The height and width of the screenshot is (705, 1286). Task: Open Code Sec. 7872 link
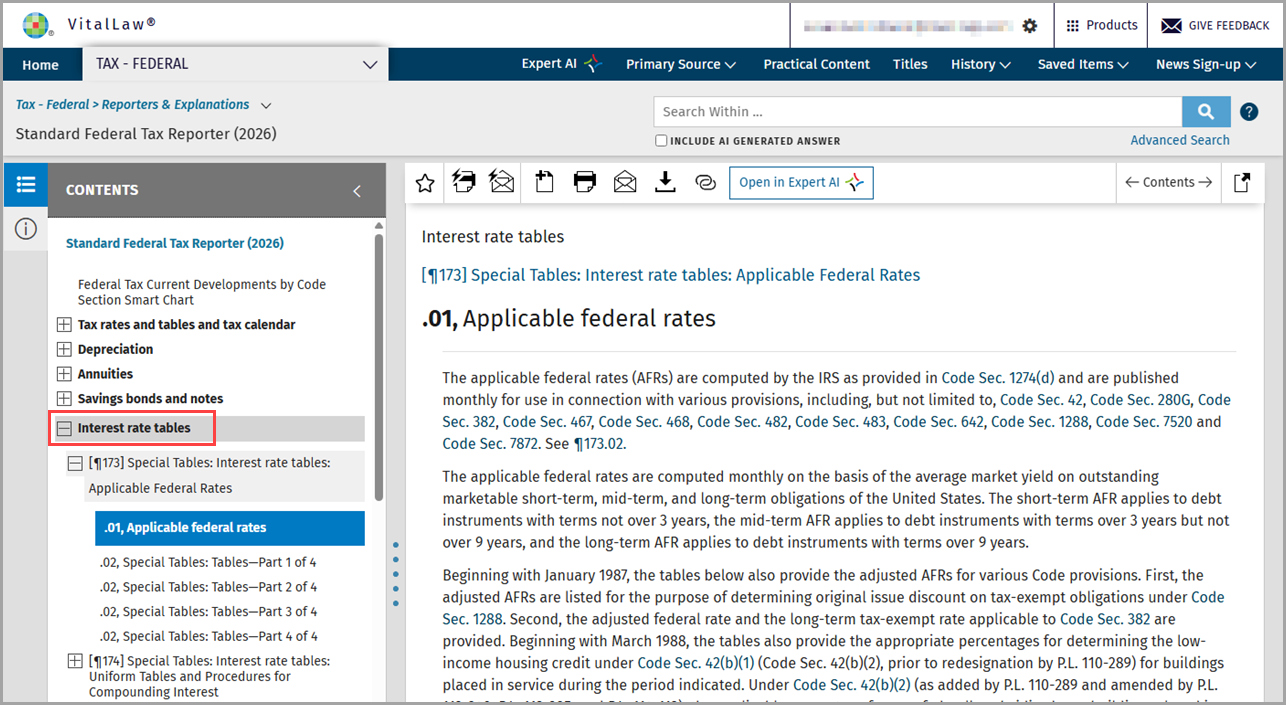click(x=490, y=444)
